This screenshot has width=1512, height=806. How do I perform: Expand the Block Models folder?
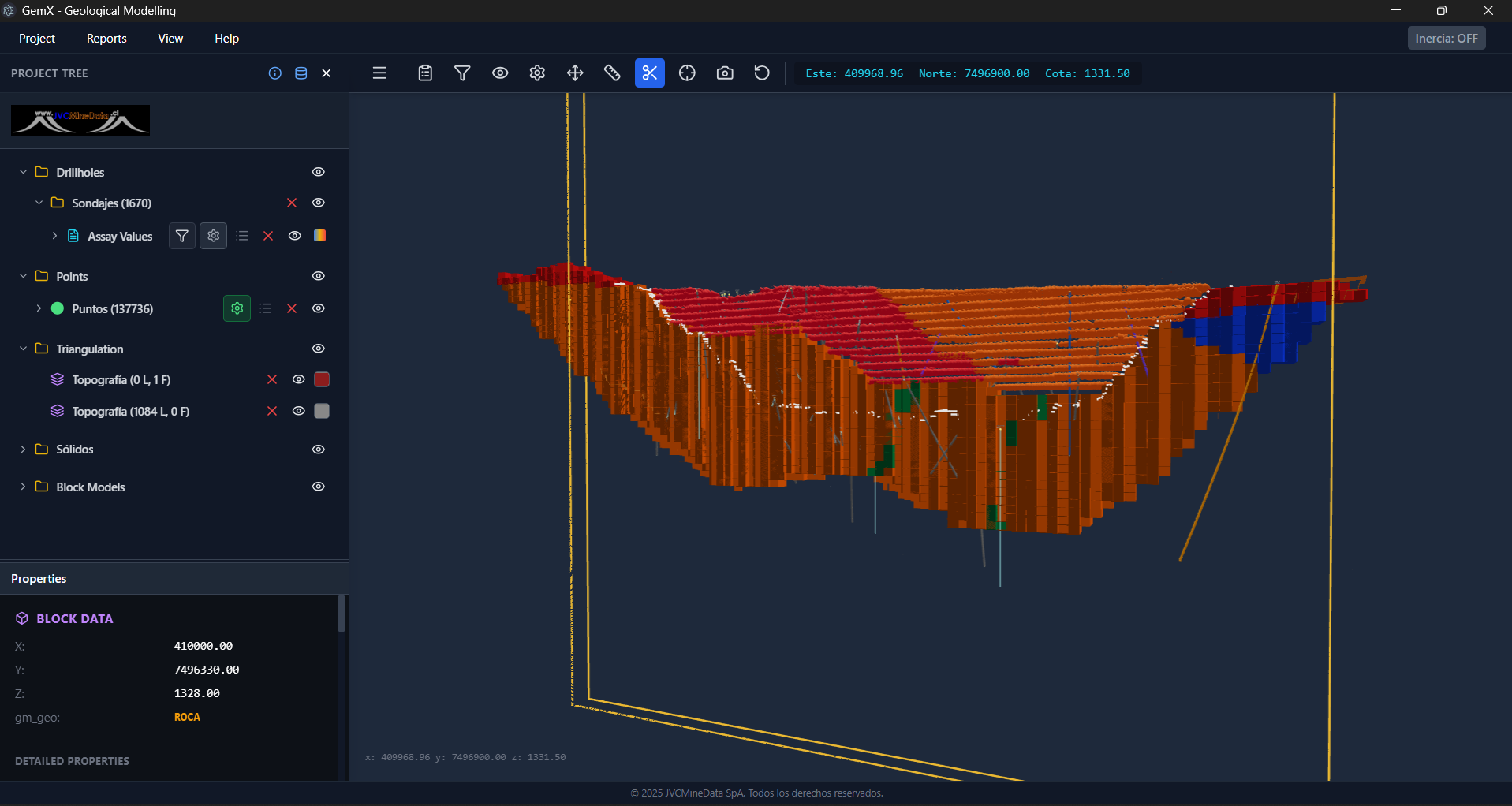23,487
